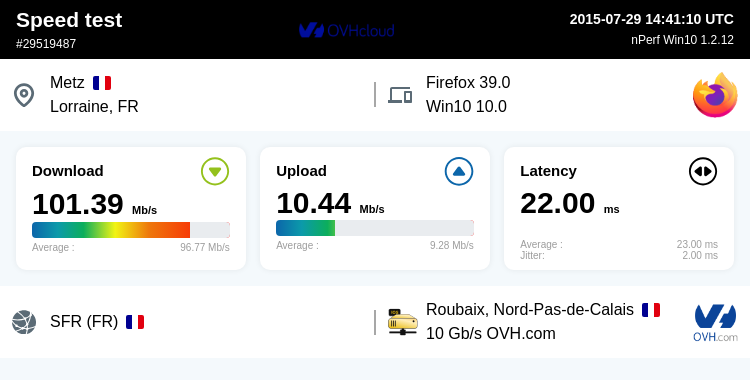Click the French flag beside Roubaix
This screenshot has height=380, width=750.
click(x=651, y=310)
